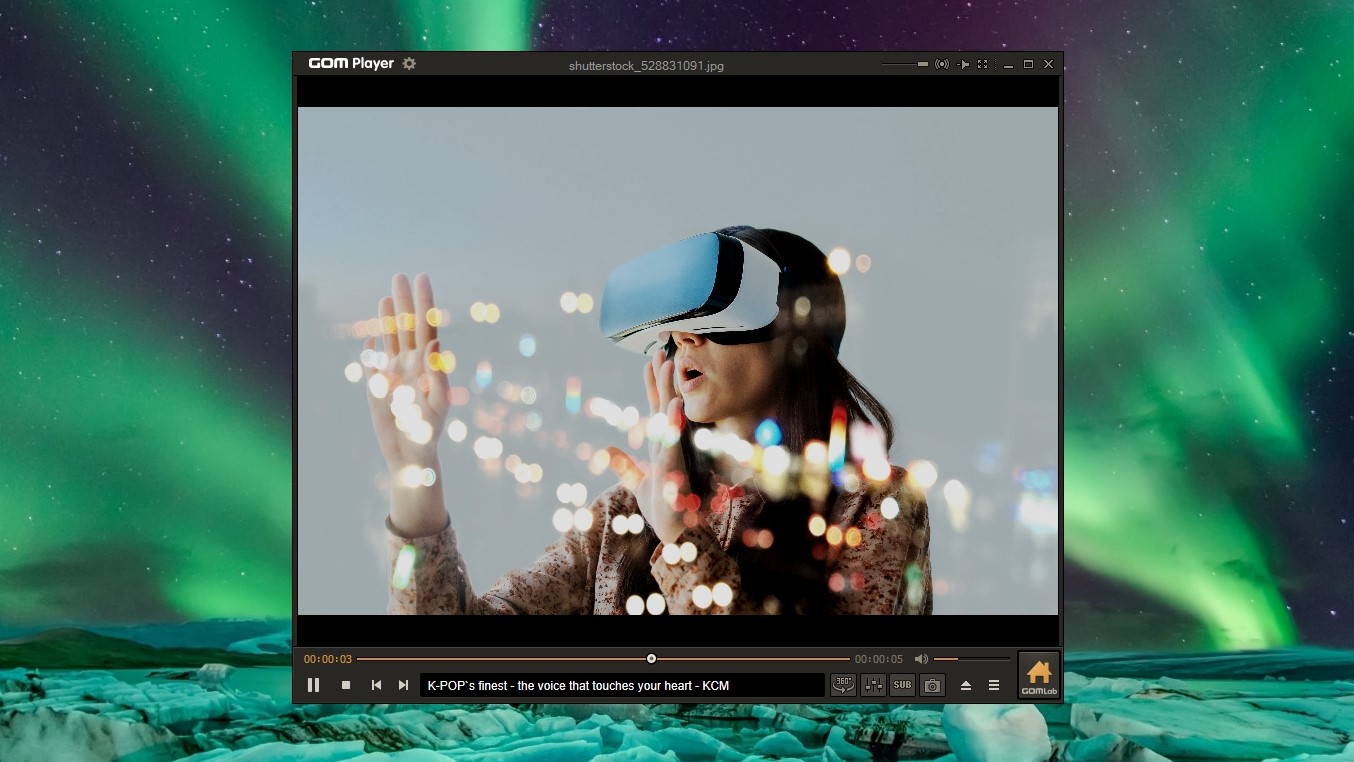This screenshot has width=1354, height=762.
Task: Stop the slideshow playback
Action: (x=345, y=685)
